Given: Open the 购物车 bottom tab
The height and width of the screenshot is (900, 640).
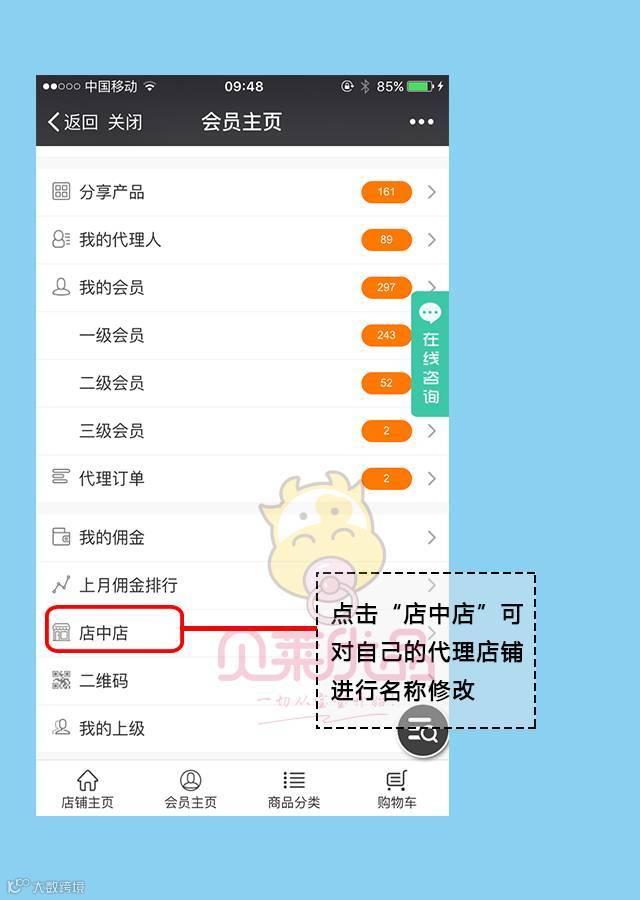Looking at the screenshot, I should pyautogui.click(x=397, y=789).
